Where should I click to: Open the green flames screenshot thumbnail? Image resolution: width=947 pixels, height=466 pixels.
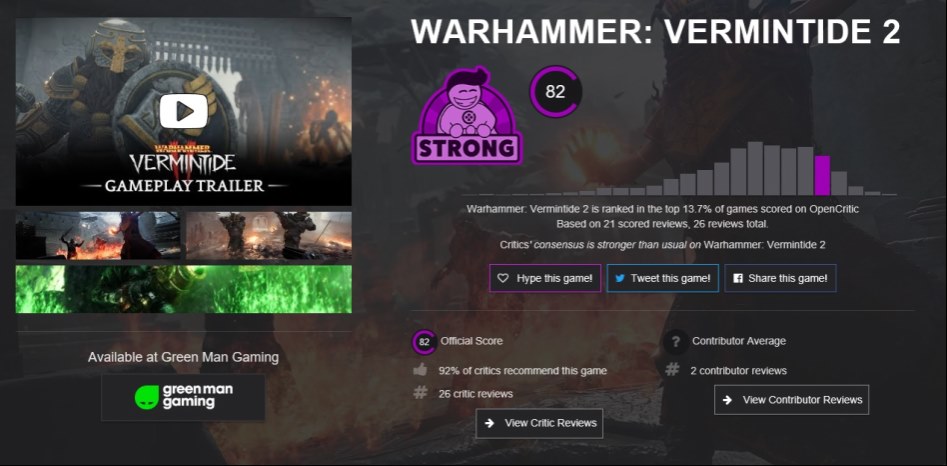click(x=184, y=289)
